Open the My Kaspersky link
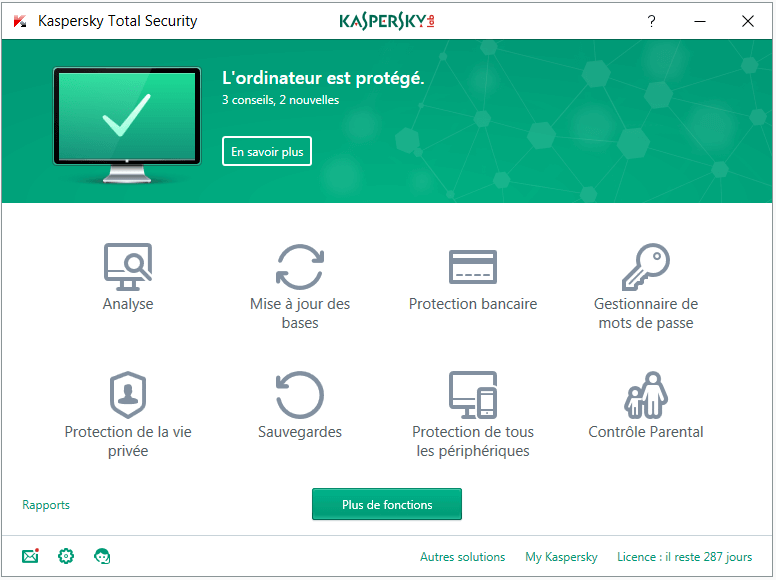 coord(561,557)
